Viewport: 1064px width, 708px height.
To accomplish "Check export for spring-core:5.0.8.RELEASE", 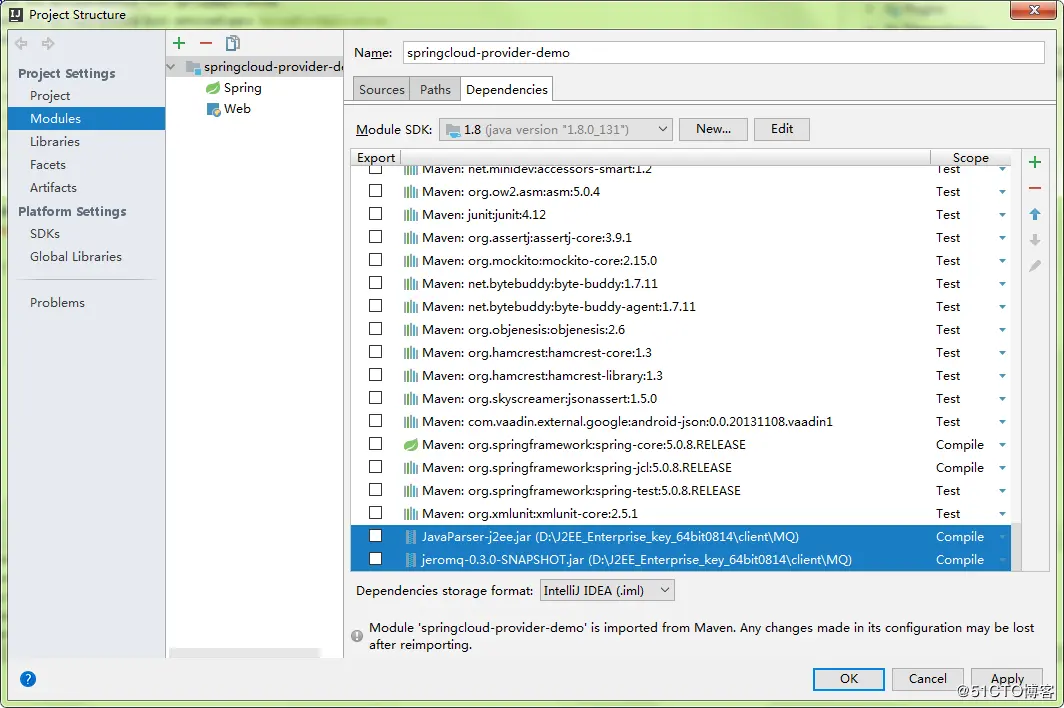I will tap(375, 444).
